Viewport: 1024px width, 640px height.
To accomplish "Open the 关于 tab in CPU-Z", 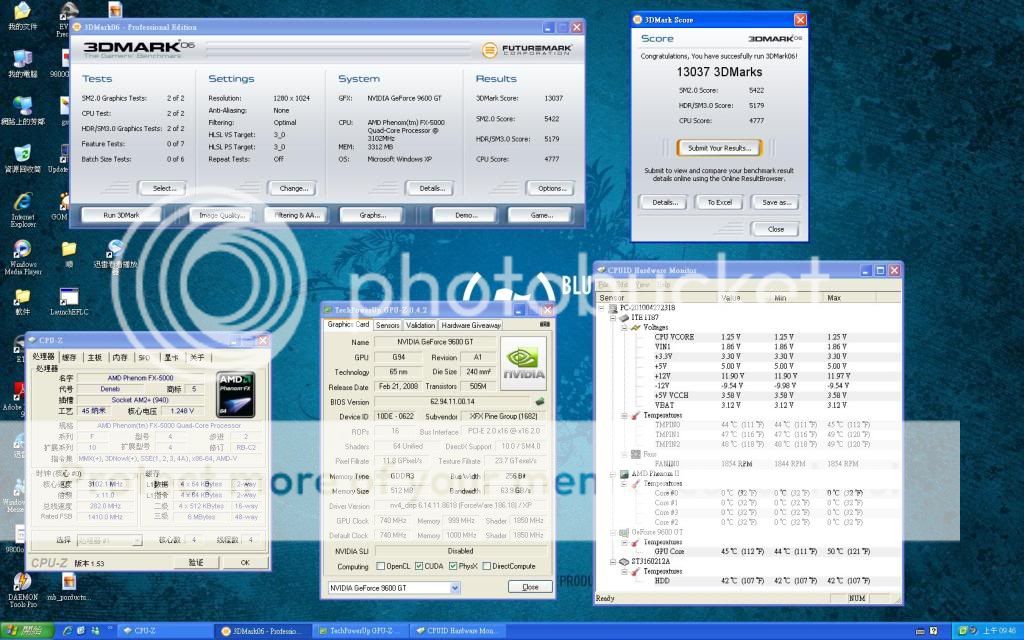I will click(197, 357).
